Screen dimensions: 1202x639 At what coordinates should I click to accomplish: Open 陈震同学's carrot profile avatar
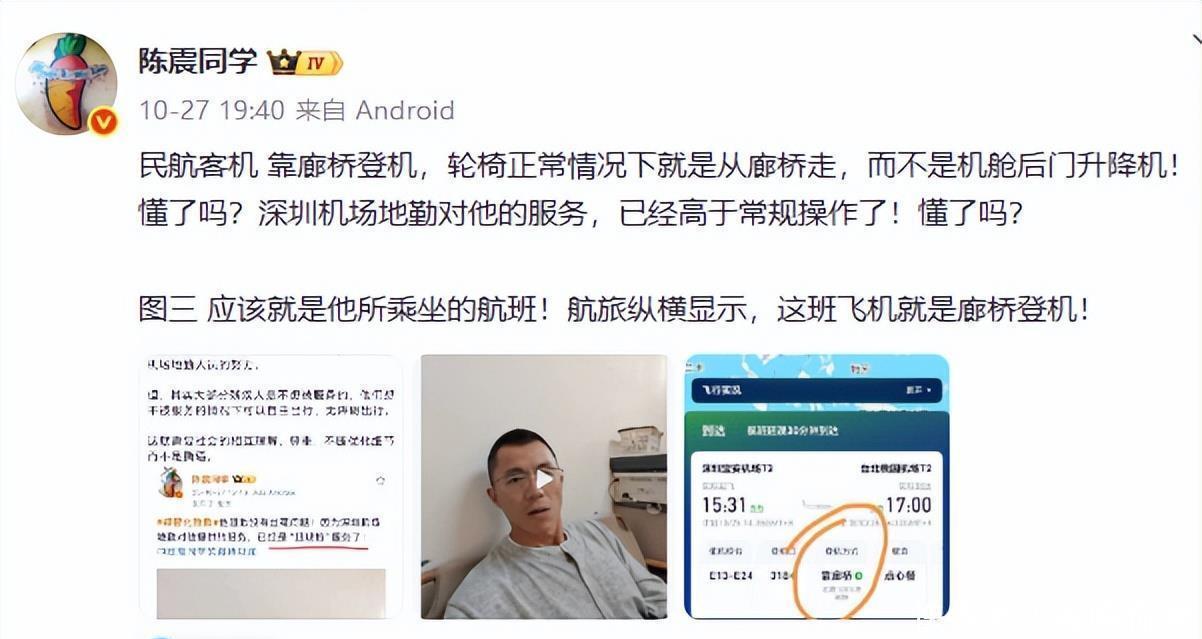tap(66, 83)
